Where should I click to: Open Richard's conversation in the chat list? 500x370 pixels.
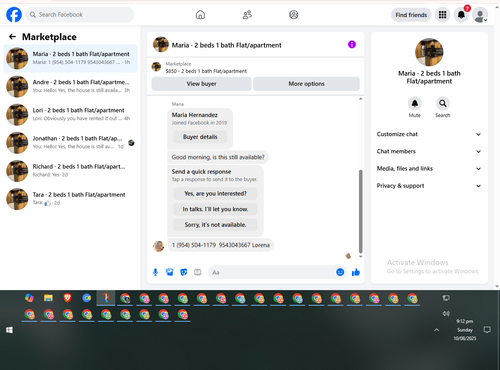70,171
